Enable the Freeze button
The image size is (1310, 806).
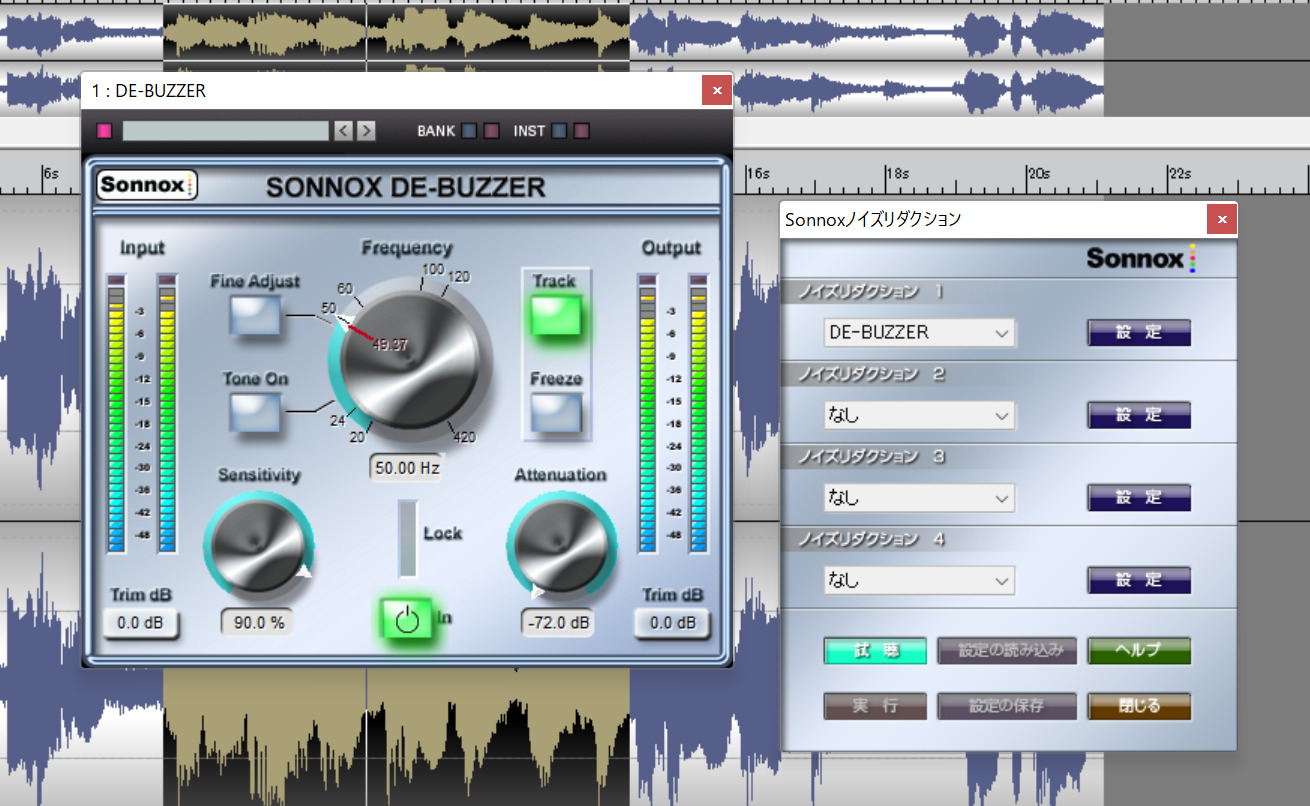tap(556, 412)
